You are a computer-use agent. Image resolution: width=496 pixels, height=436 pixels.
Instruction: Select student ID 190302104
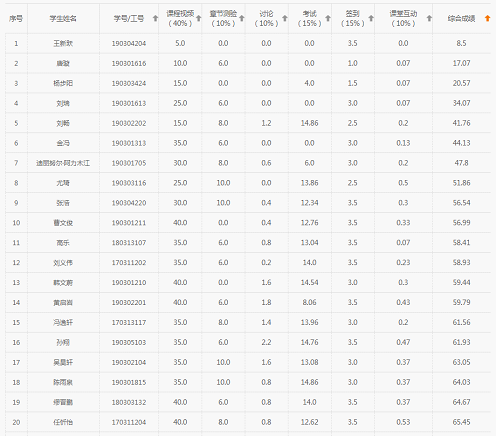(x=129, y=362)
